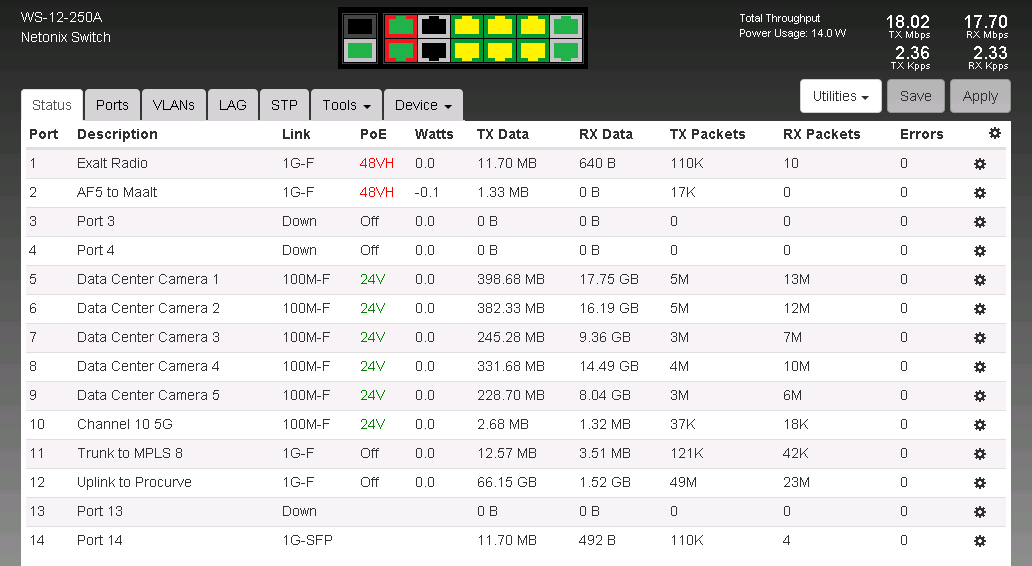This screenshot has width=1032, height=566.
Task: Click the Data Center Camera 1 description
Action: (x=148, y=279)
